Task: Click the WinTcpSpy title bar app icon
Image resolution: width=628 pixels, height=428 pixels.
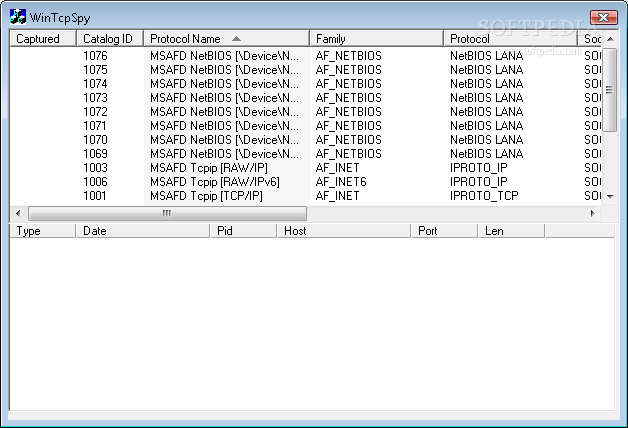Action: (x=18, y=17)
